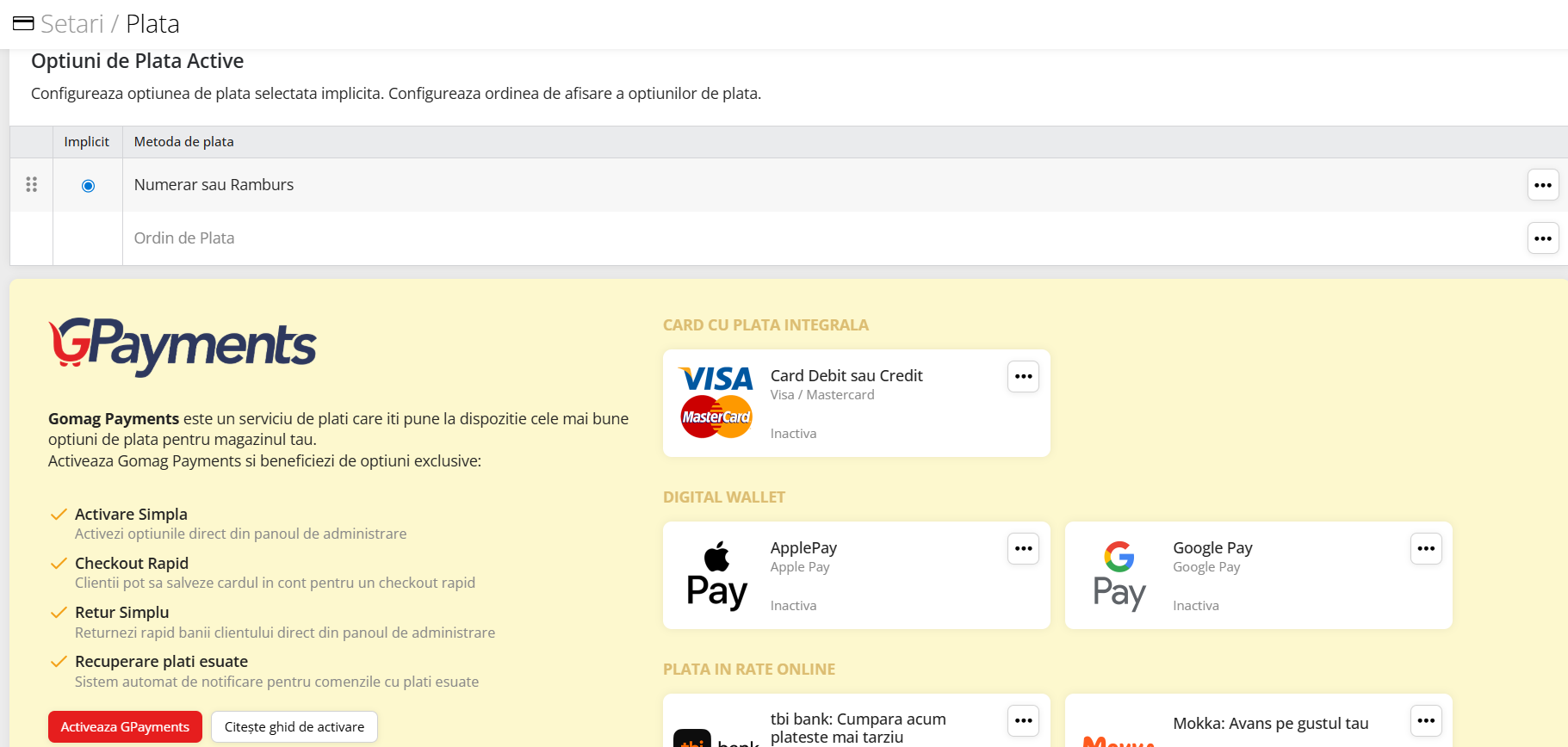Click the Metoda de plata column header
This screenshot has width=1568, height=747.
[184, 142]
